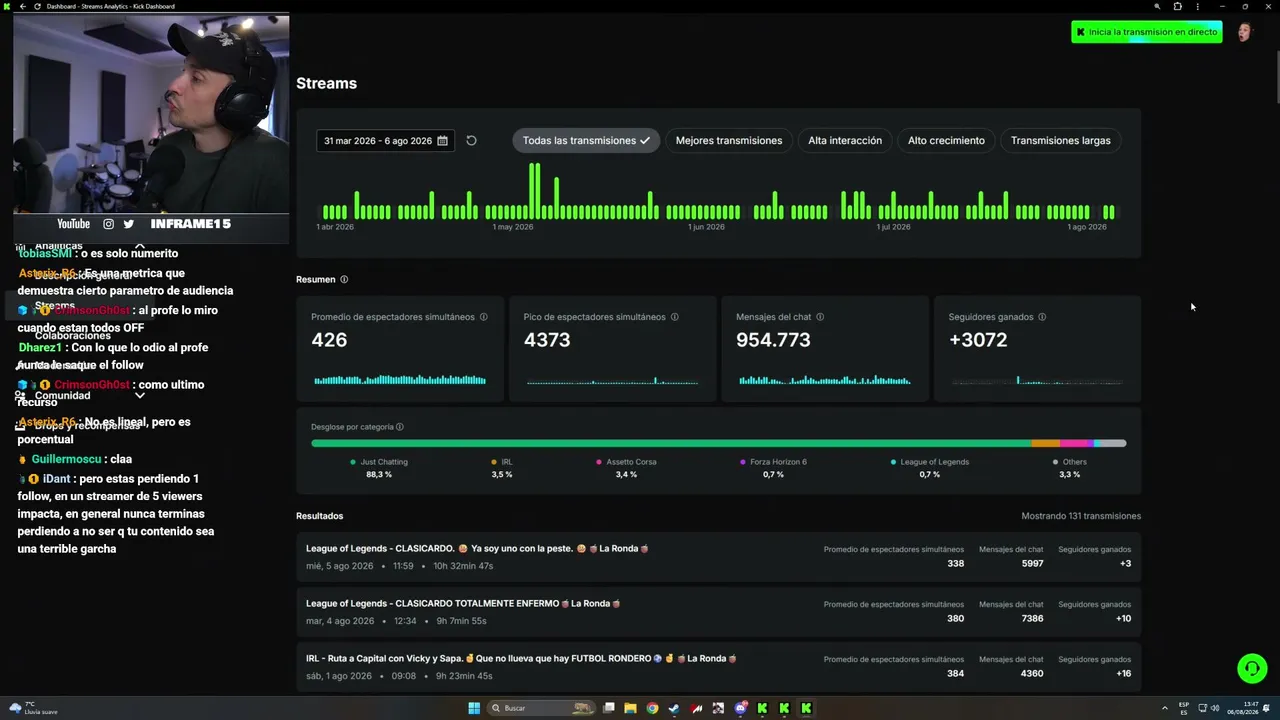Click the ESP language indicator in system tray
The width and height of the screenshot is (1280, 720).
[1184, 708]
